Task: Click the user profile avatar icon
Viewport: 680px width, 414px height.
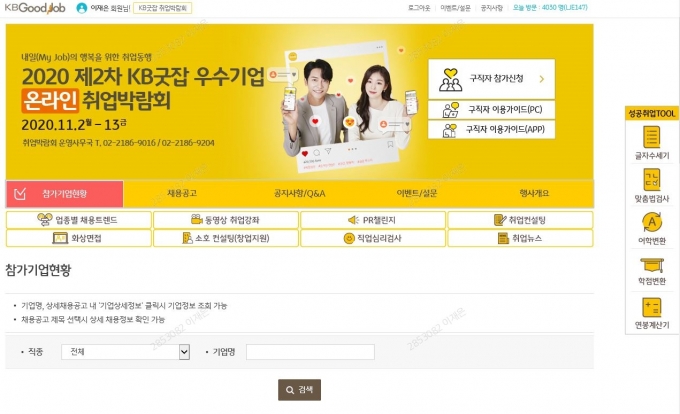Action: click(x=82, y=8)
